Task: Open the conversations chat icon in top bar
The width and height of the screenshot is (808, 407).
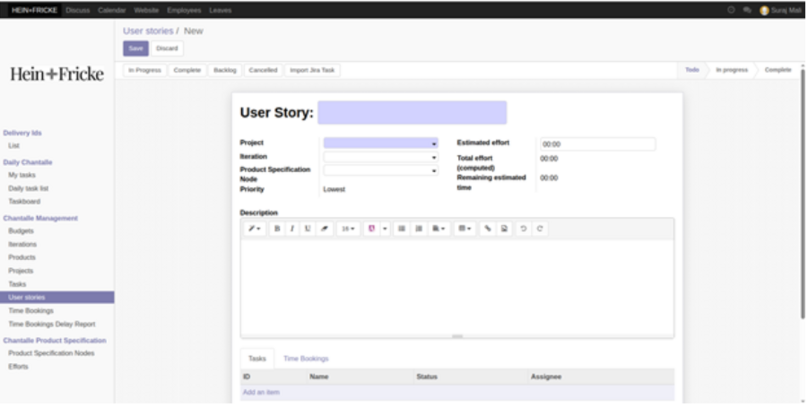Action: [x=747, y=10]
